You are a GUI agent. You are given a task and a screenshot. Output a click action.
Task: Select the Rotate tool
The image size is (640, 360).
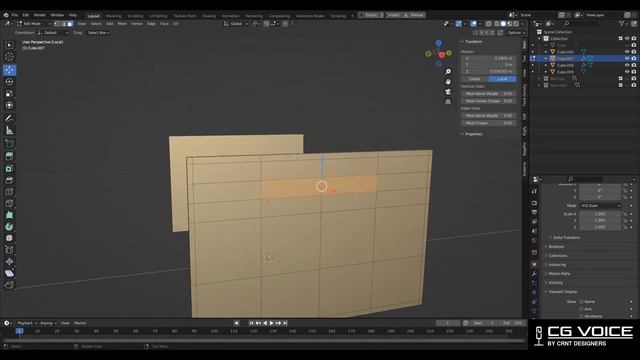coord(9,82)
